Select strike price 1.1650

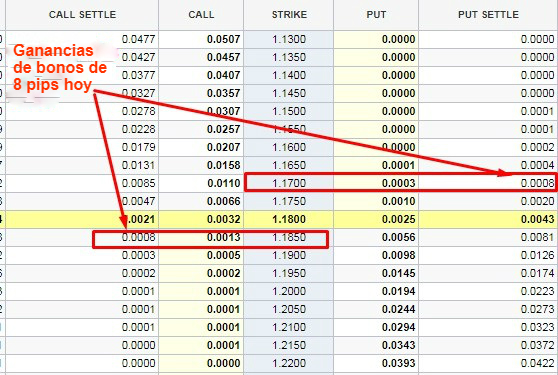(289, 165)
